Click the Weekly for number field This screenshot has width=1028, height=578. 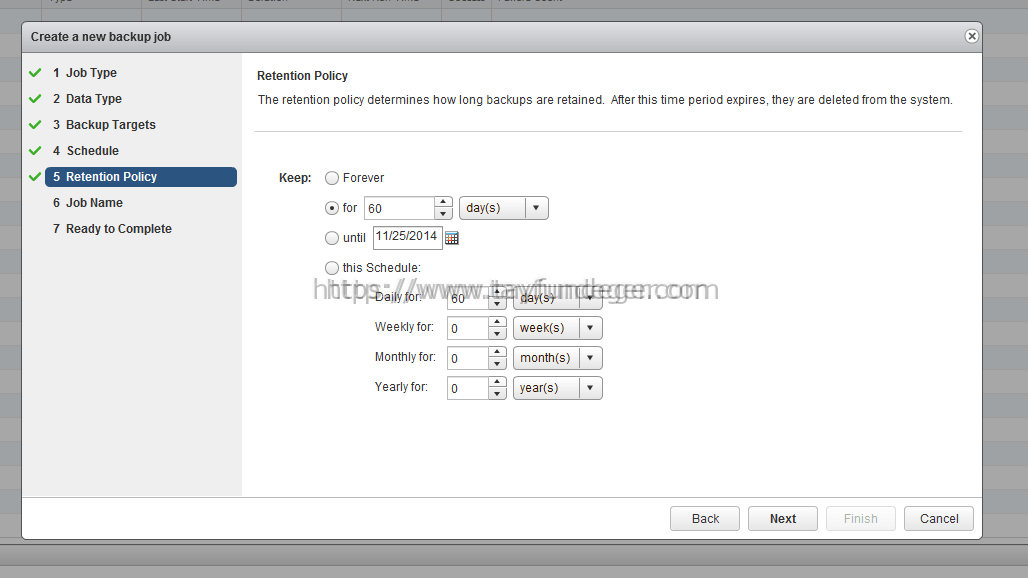click(x=467, y=328)
